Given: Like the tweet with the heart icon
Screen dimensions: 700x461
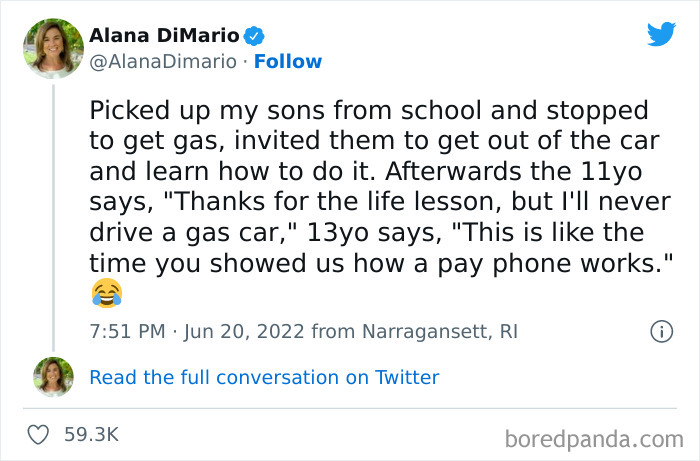Looking at the screenshot, I should click(x=39, y=434).
